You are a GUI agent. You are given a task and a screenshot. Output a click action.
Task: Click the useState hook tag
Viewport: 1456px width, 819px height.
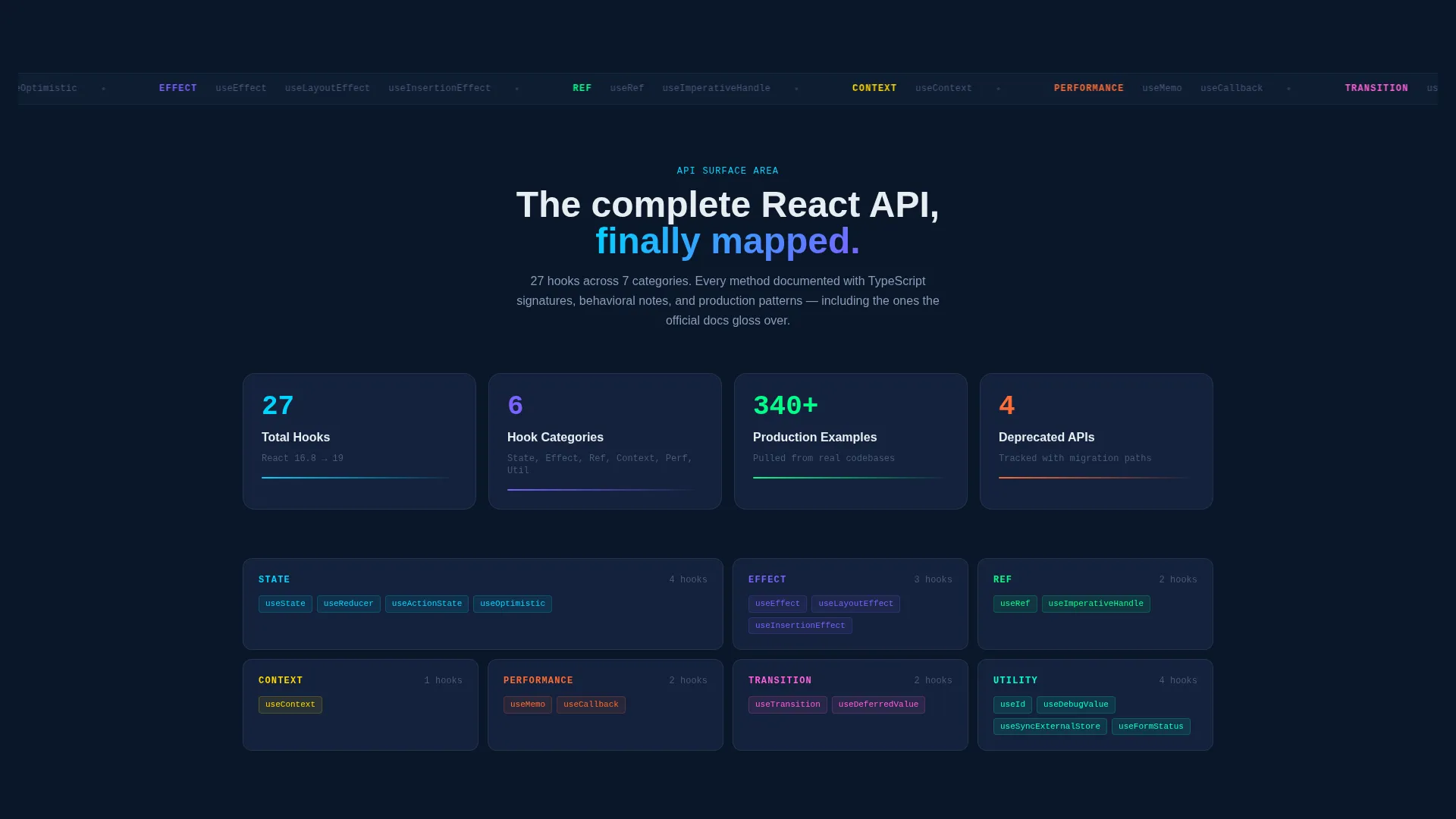tap(285, 604)
